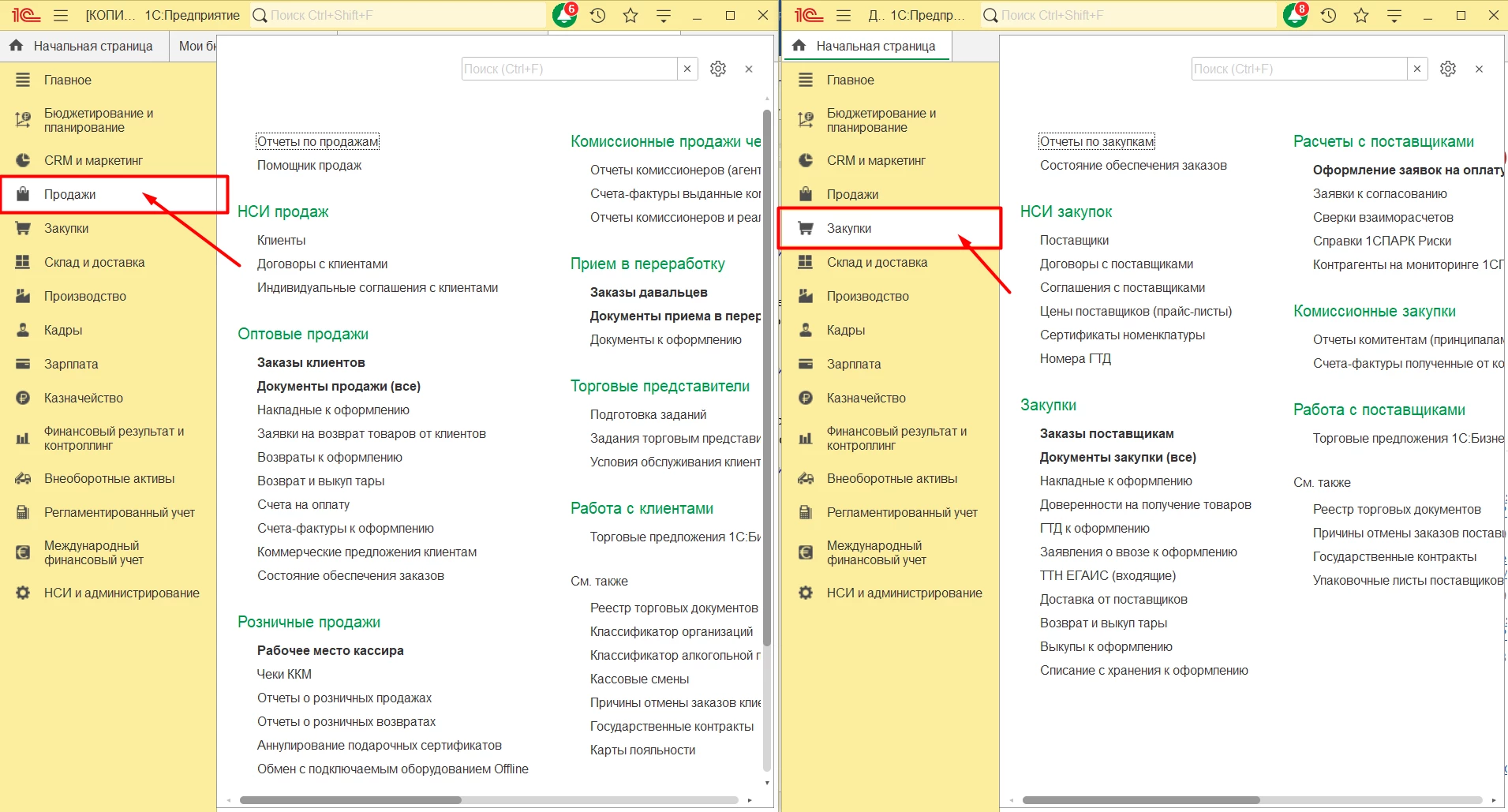Open Зарплата section in left window
The width and height of the screenshot is (1508, 812).
108,364
